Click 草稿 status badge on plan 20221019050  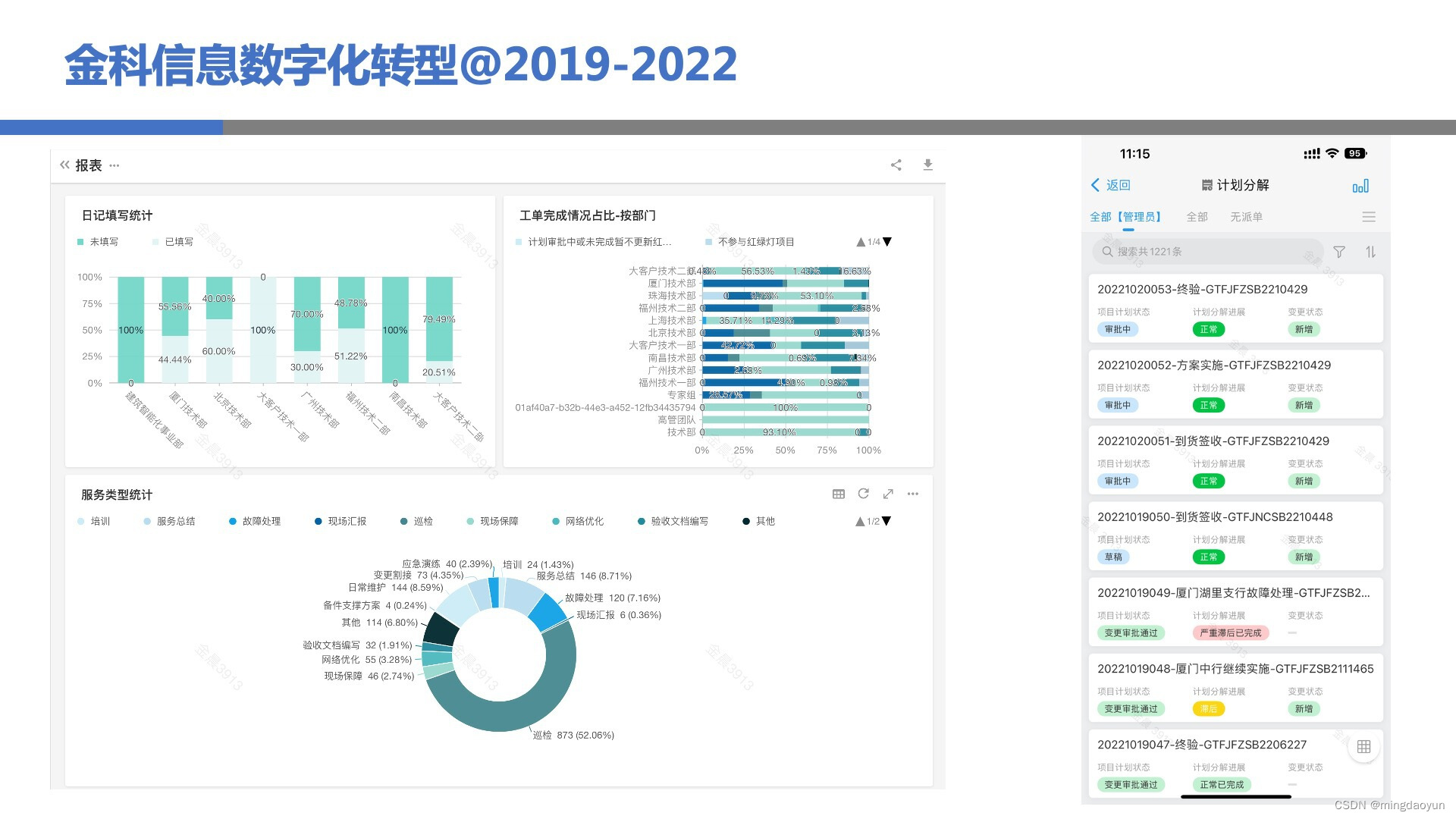tap(1113, 557)
